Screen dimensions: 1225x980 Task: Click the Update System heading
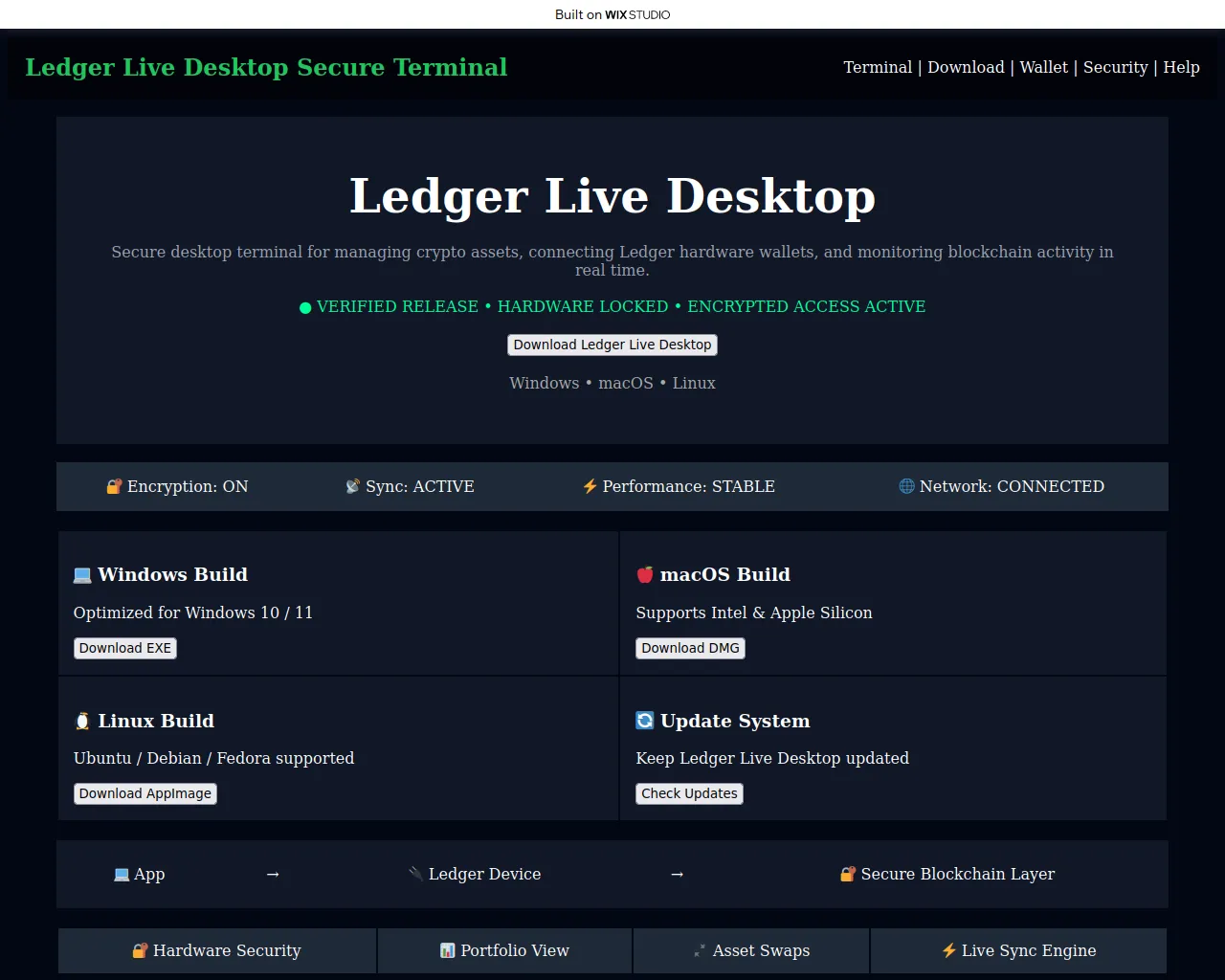[735, 721]
